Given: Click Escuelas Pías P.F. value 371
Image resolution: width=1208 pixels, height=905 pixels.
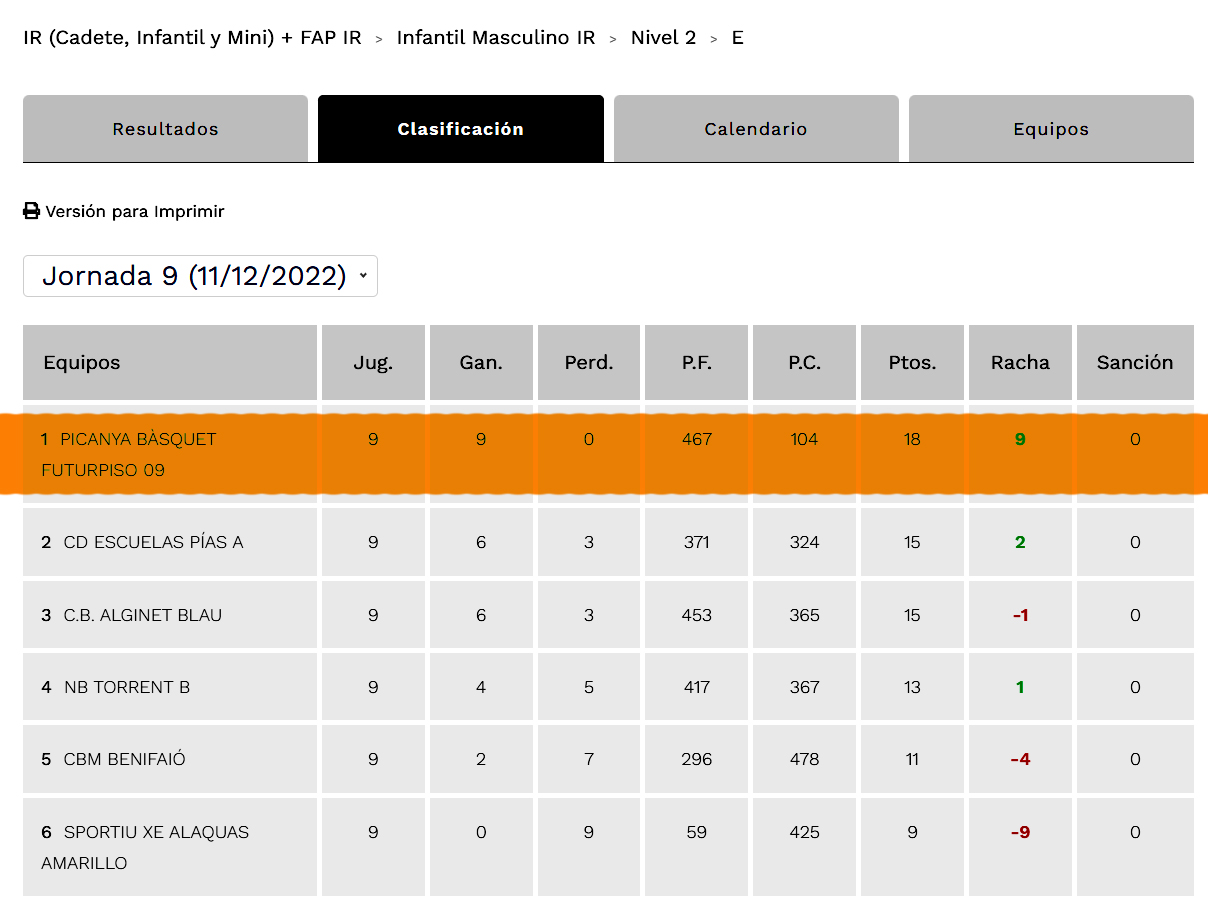Looking at the screenshot, I should point(697,542).
